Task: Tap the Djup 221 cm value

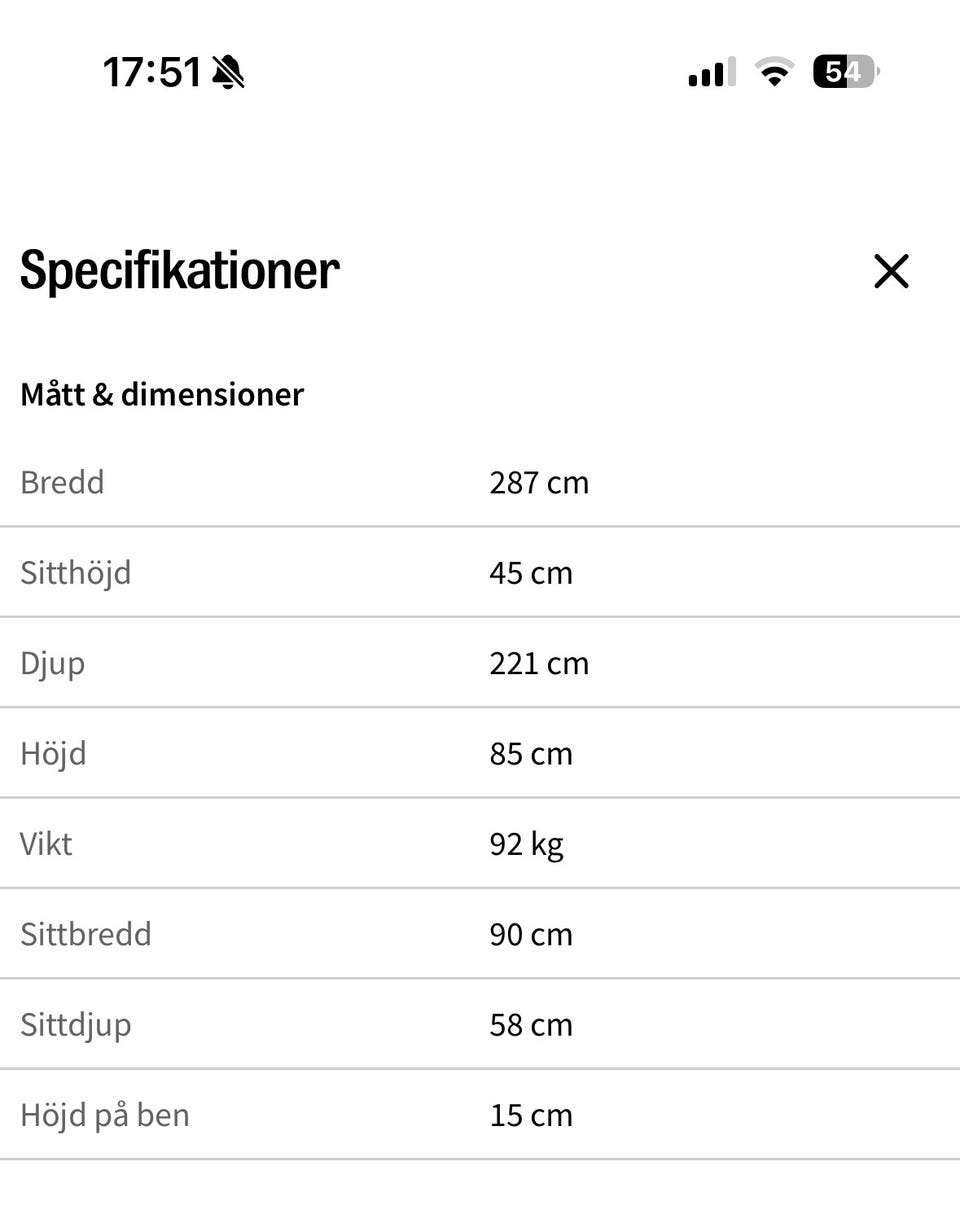Action: [x=539, y=664]
